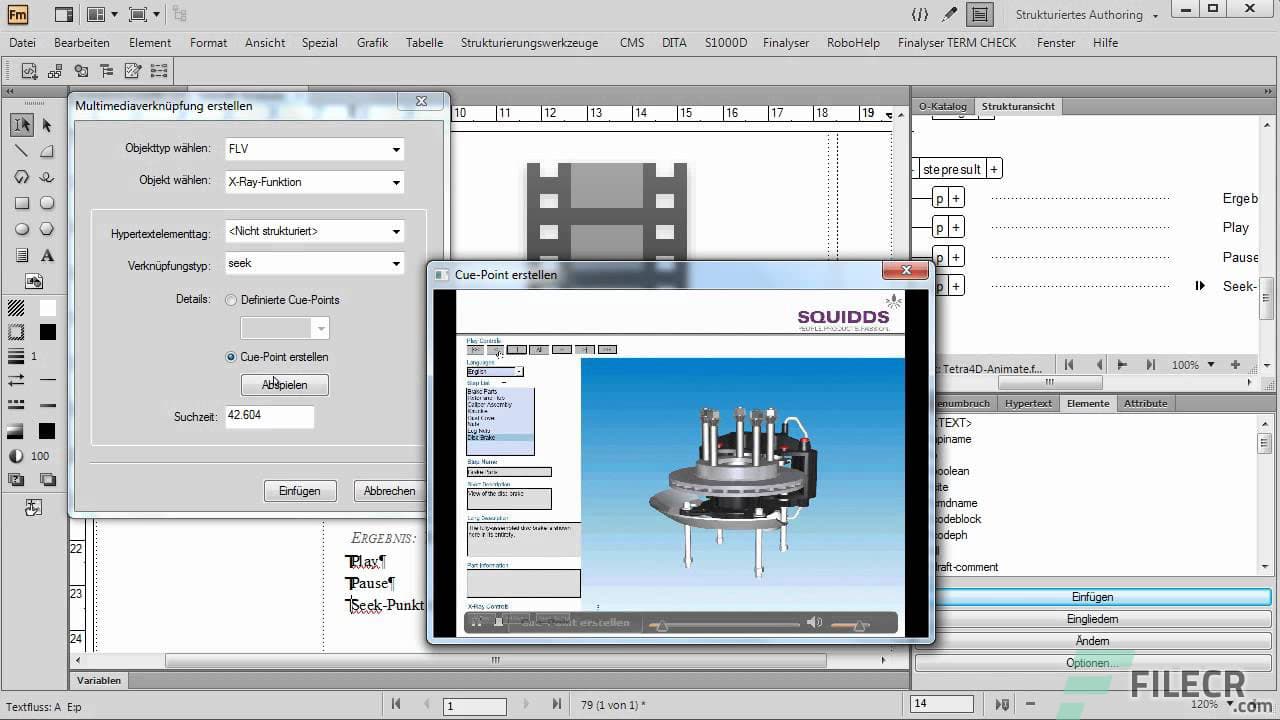Click the Suchzeit input field showing 42.604
Viewport: 1280px width, 720px height.
(x=270, y=416)
